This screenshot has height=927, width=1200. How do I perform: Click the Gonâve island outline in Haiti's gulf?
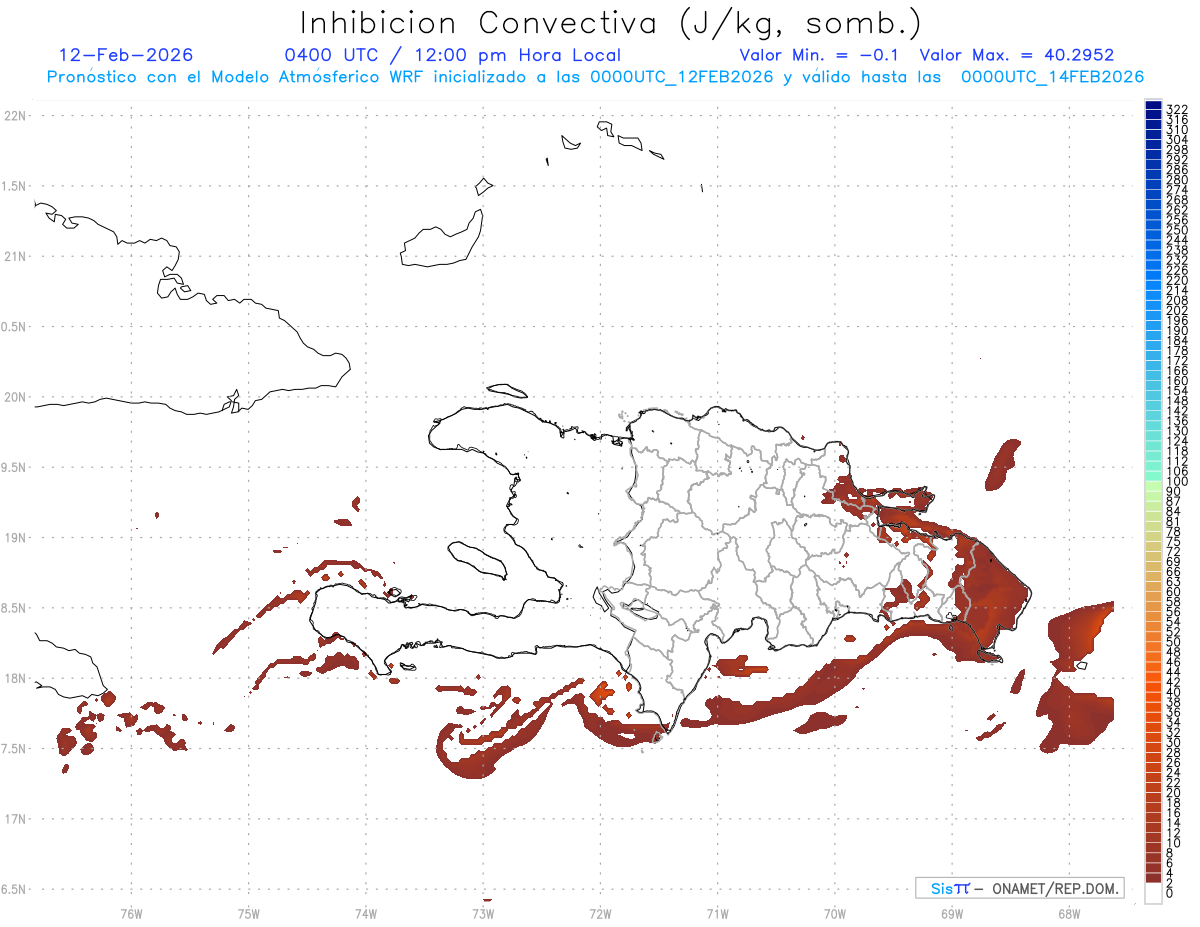[x=476, y=559]
